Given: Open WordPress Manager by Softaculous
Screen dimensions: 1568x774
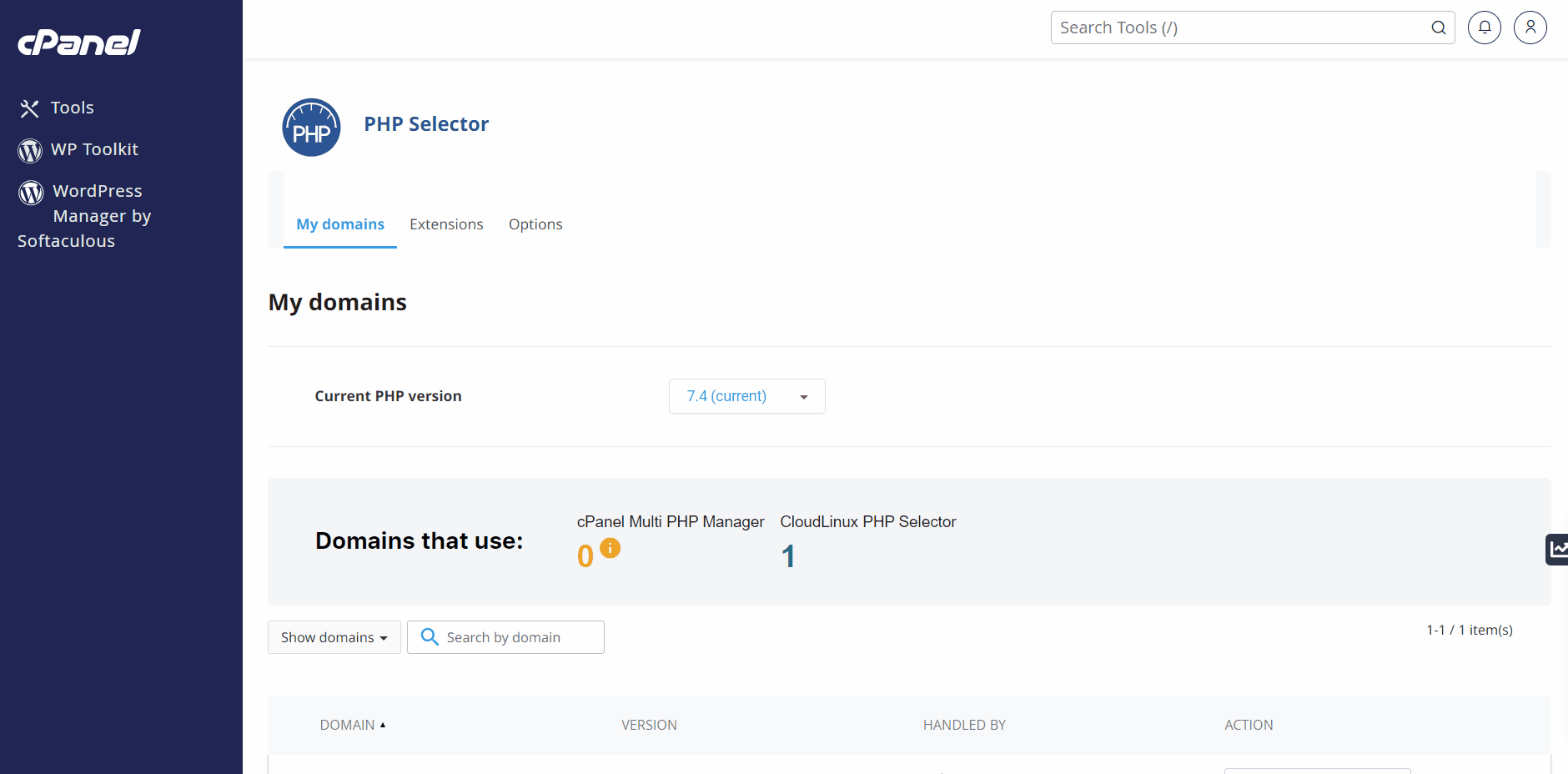Looking at the screenshot, I should point(84,216).
